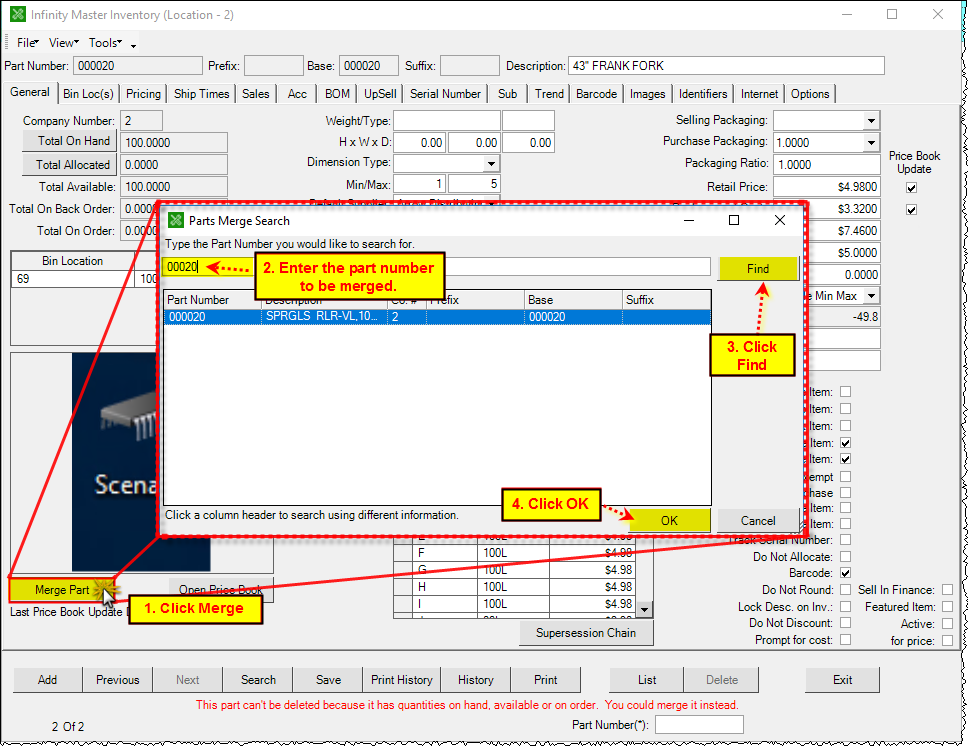Viewport: 968px width, 746px height.
Task: Expand the Purchase Packaging dropdown
Action: point(870,143)
